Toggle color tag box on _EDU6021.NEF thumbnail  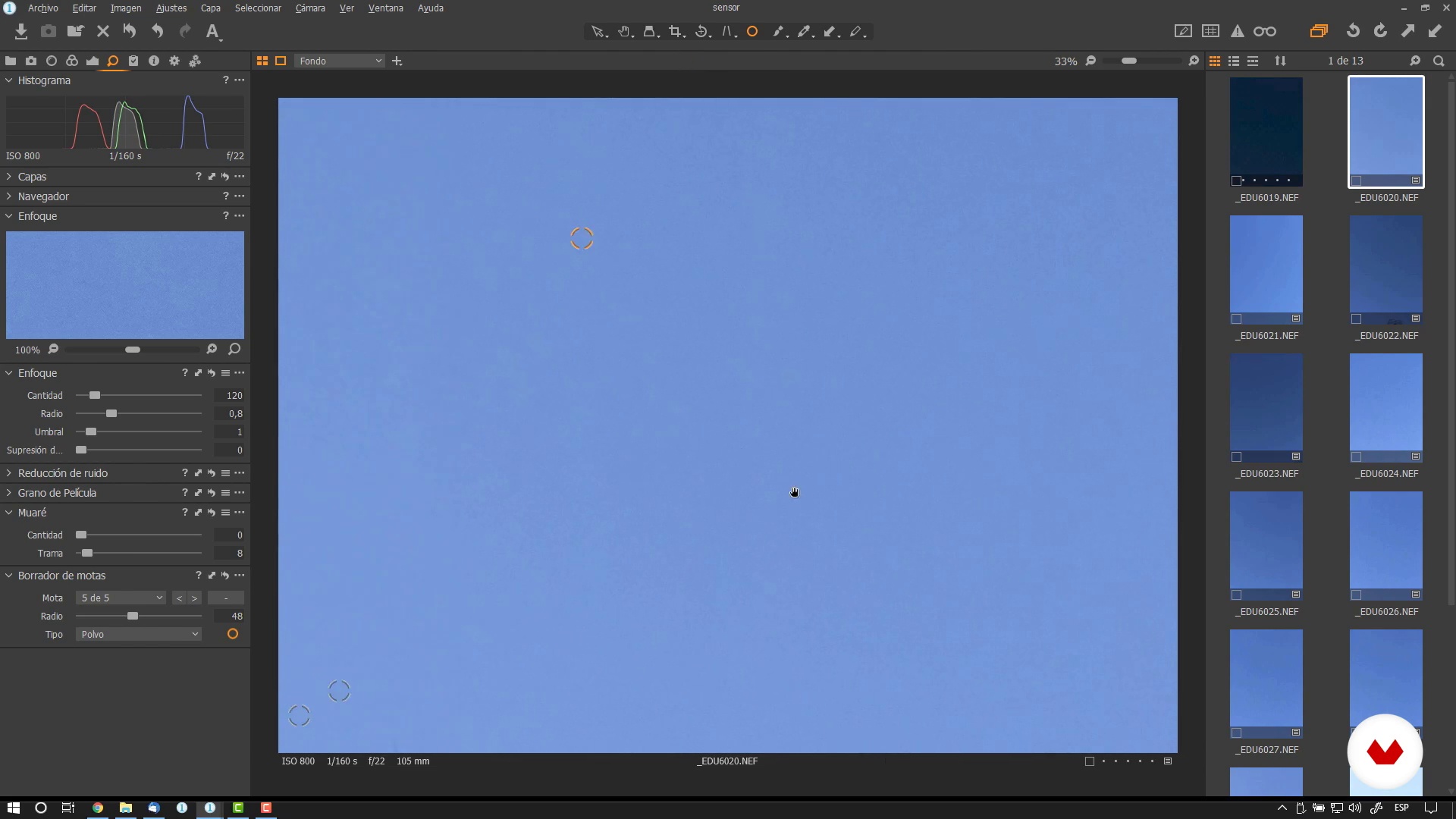click(x=1237, y=318)
